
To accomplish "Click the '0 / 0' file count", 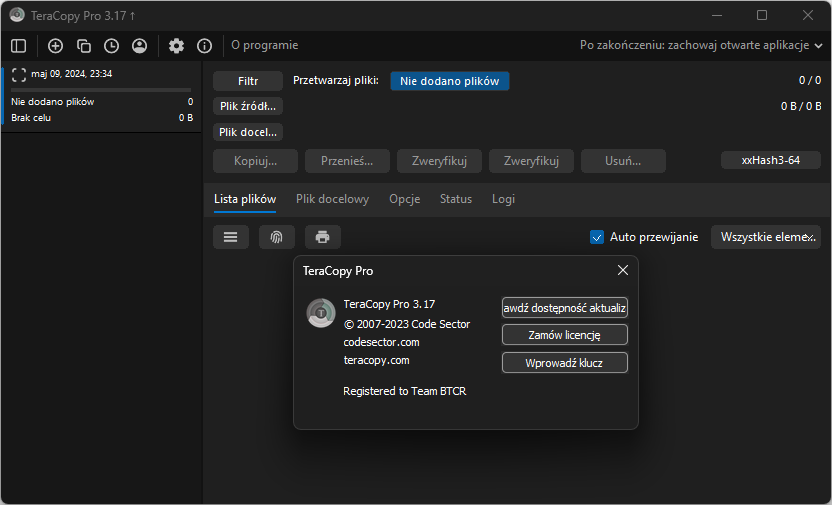I will tap(810, 80).
